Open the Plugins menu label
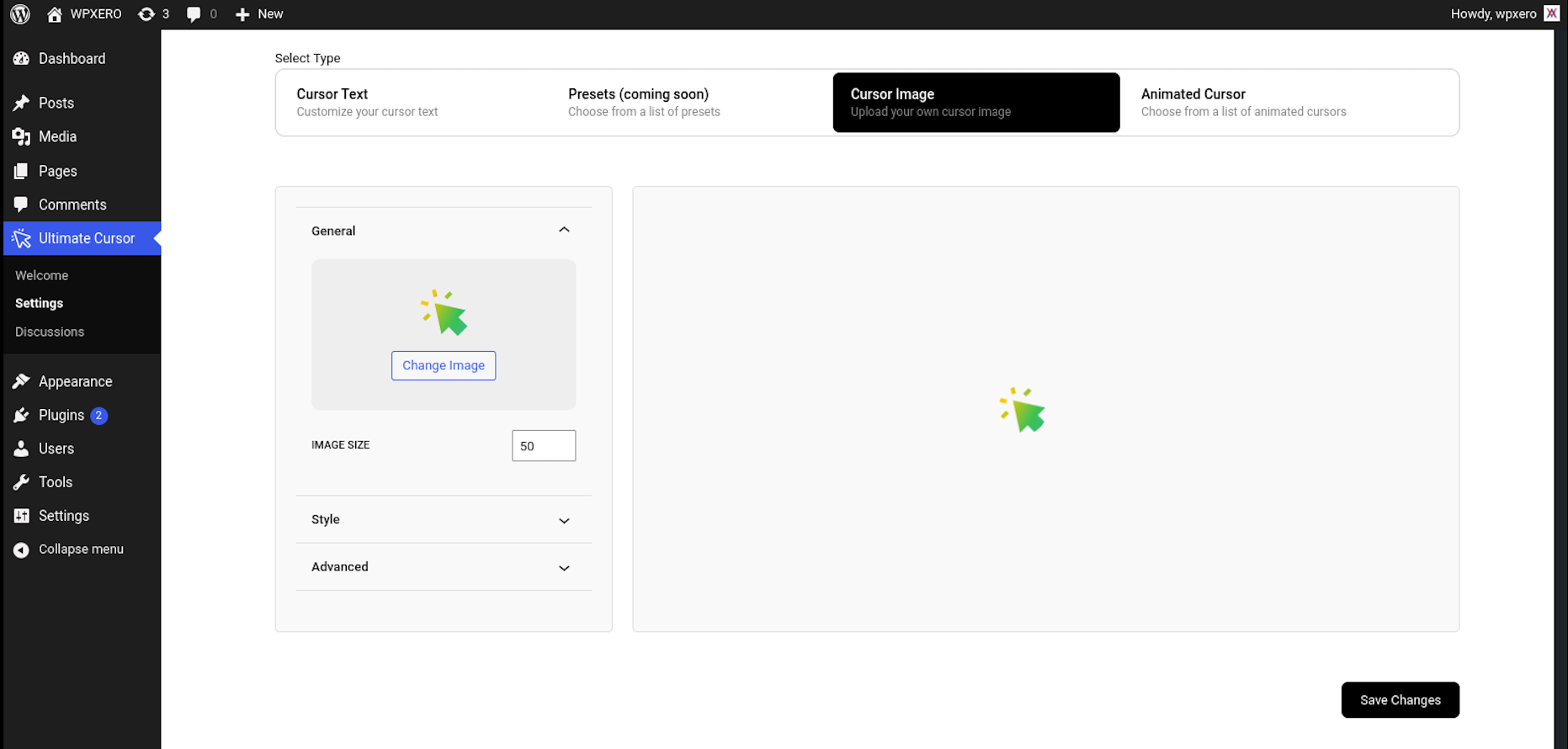Viewport: 1568px width, 749px height. (61, 416)
